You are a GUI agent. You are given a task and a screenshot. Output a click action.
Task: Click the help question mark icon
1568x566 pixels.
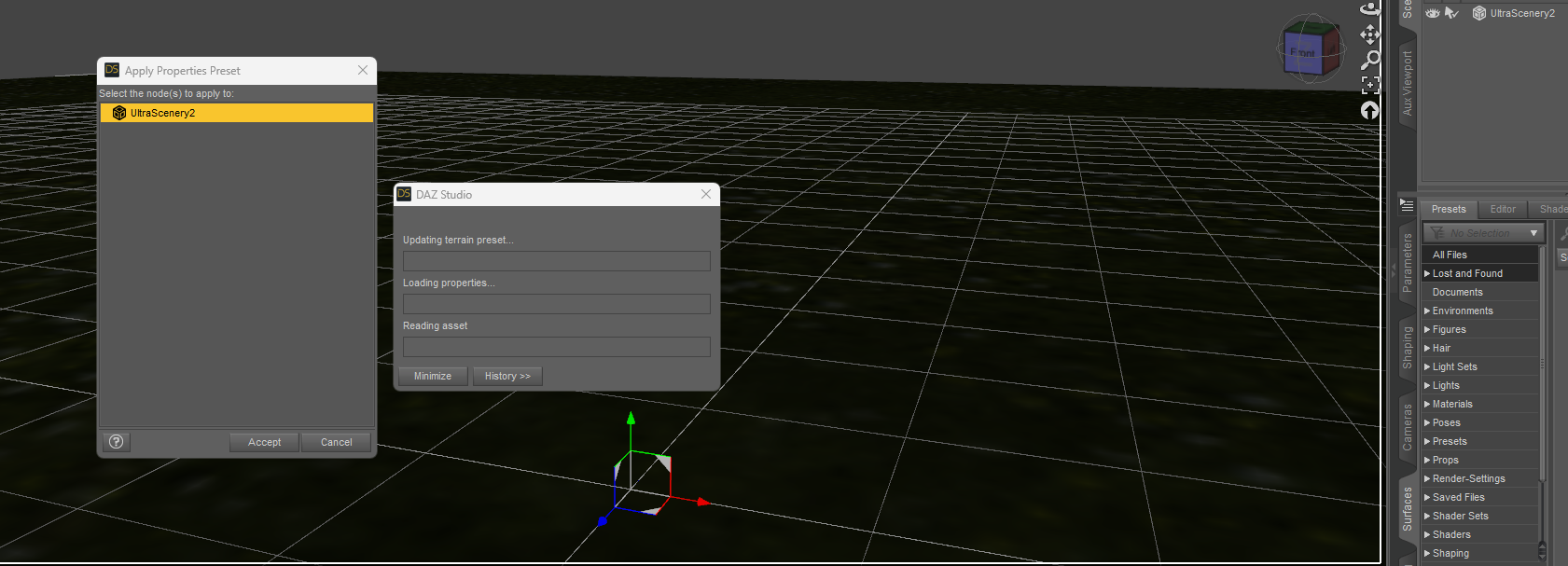point(117,442)
